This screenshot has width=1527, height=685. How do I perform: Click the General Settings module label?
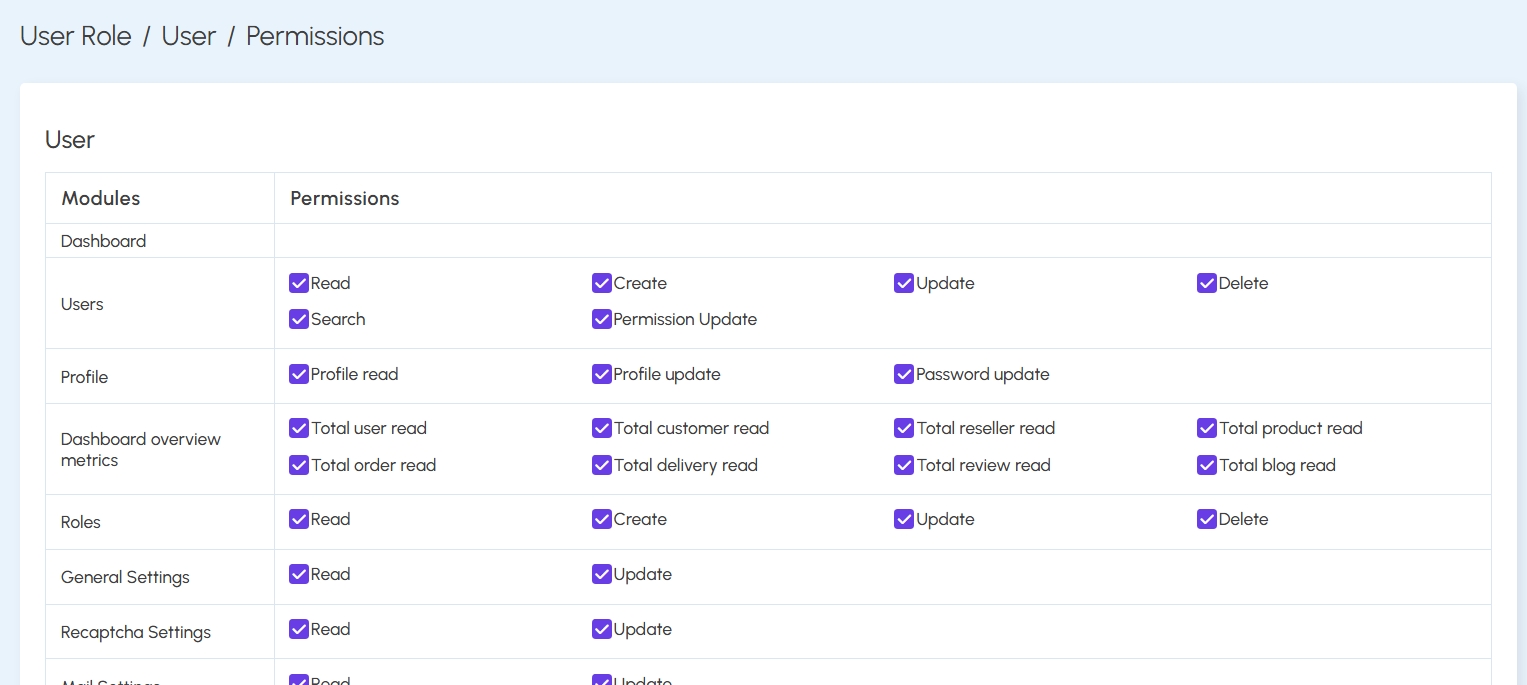tap(125, 577)
